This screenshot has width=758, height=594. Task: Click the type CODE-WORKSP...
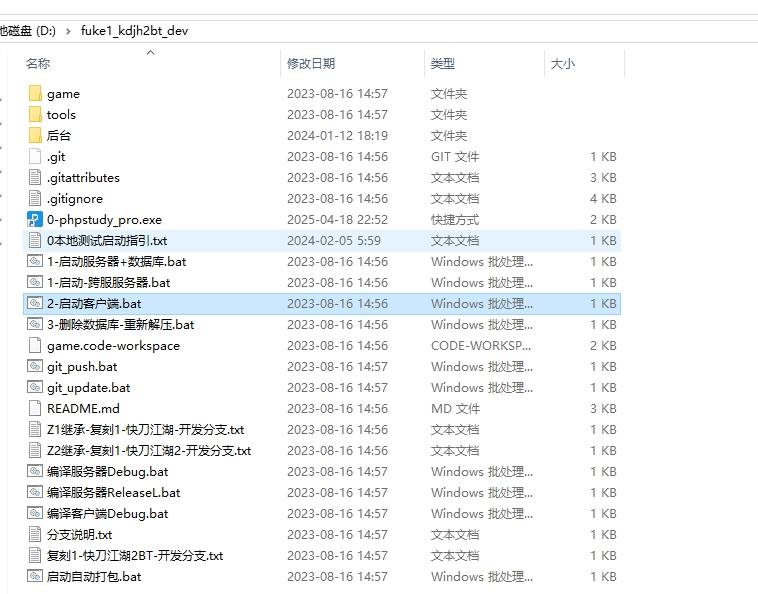481,346
